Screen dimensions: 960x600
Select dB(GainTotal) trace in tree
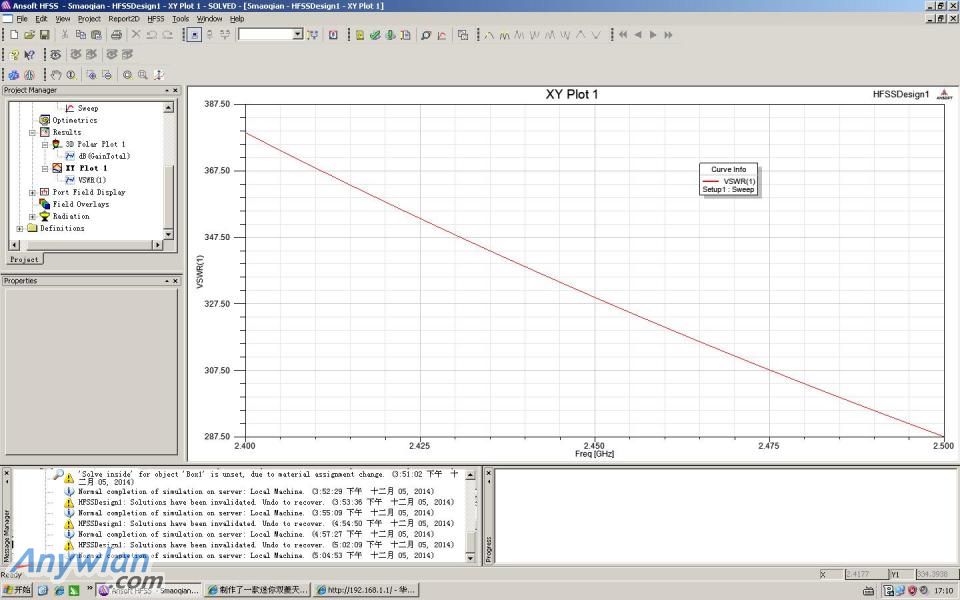pyautogui.click(x=104, y=156)
